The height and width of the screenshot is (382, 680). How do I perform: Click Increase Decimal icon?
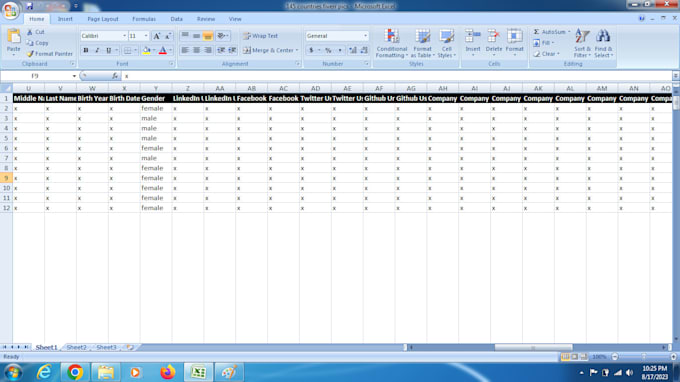pos(353,50)
